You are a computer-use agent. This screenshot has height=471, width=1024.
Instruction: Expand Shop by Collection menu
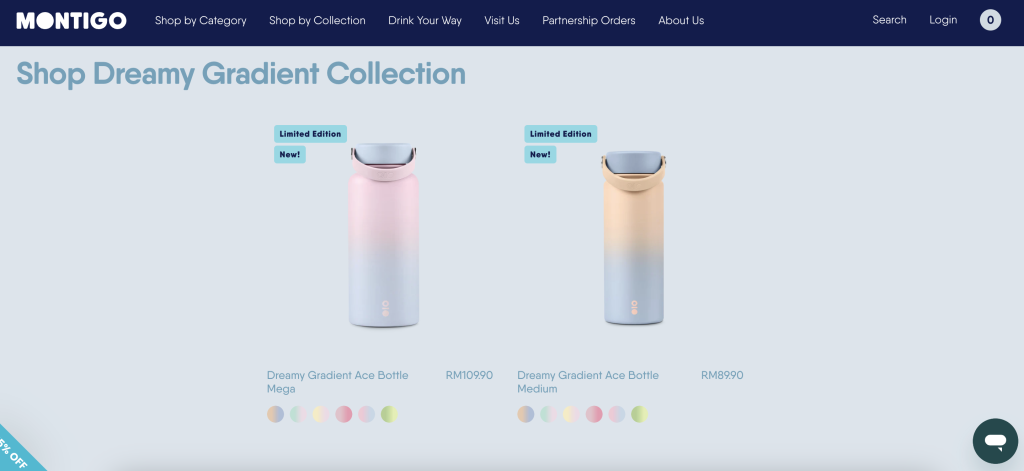tap(317, 20)
